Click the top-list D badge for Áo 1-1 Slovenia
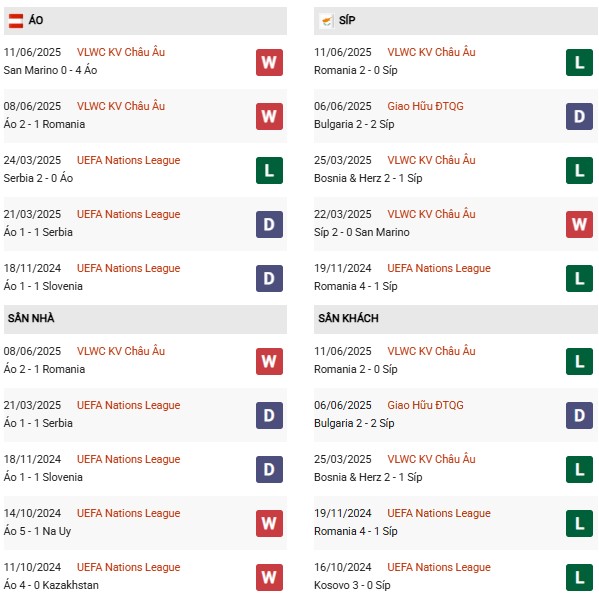Viewport: 599px width, 603px height. point(269,278)
